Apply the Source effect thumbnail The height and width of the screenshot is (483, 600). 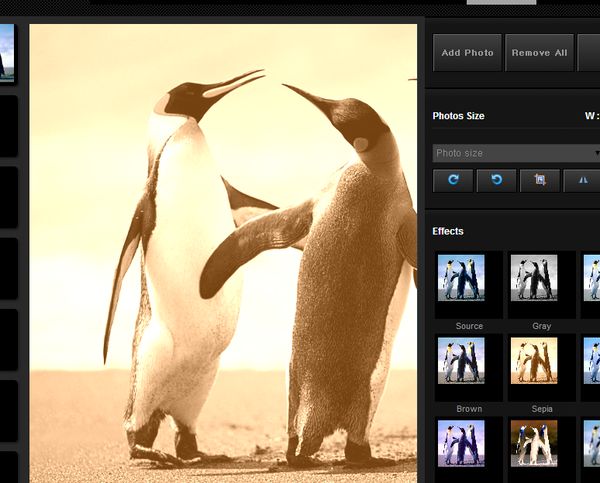(461, 278)
